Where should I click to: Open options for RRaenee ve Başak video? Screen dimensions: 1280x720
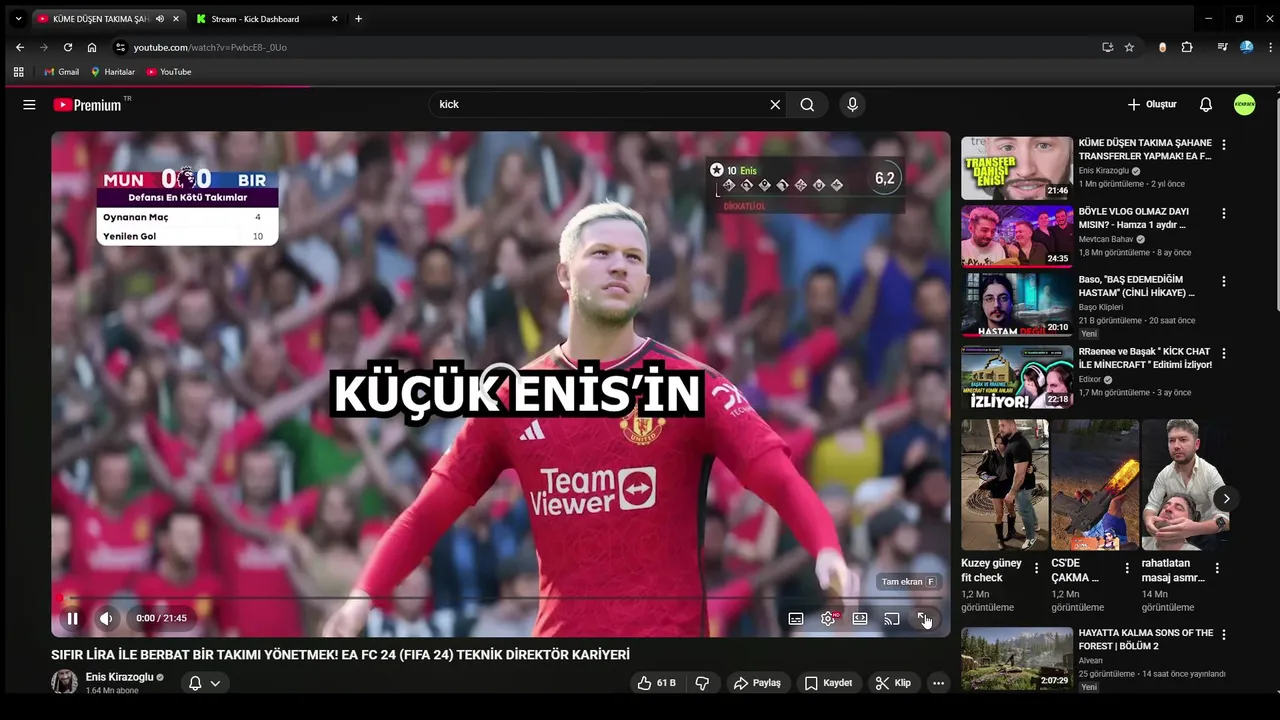[1223, 353]
